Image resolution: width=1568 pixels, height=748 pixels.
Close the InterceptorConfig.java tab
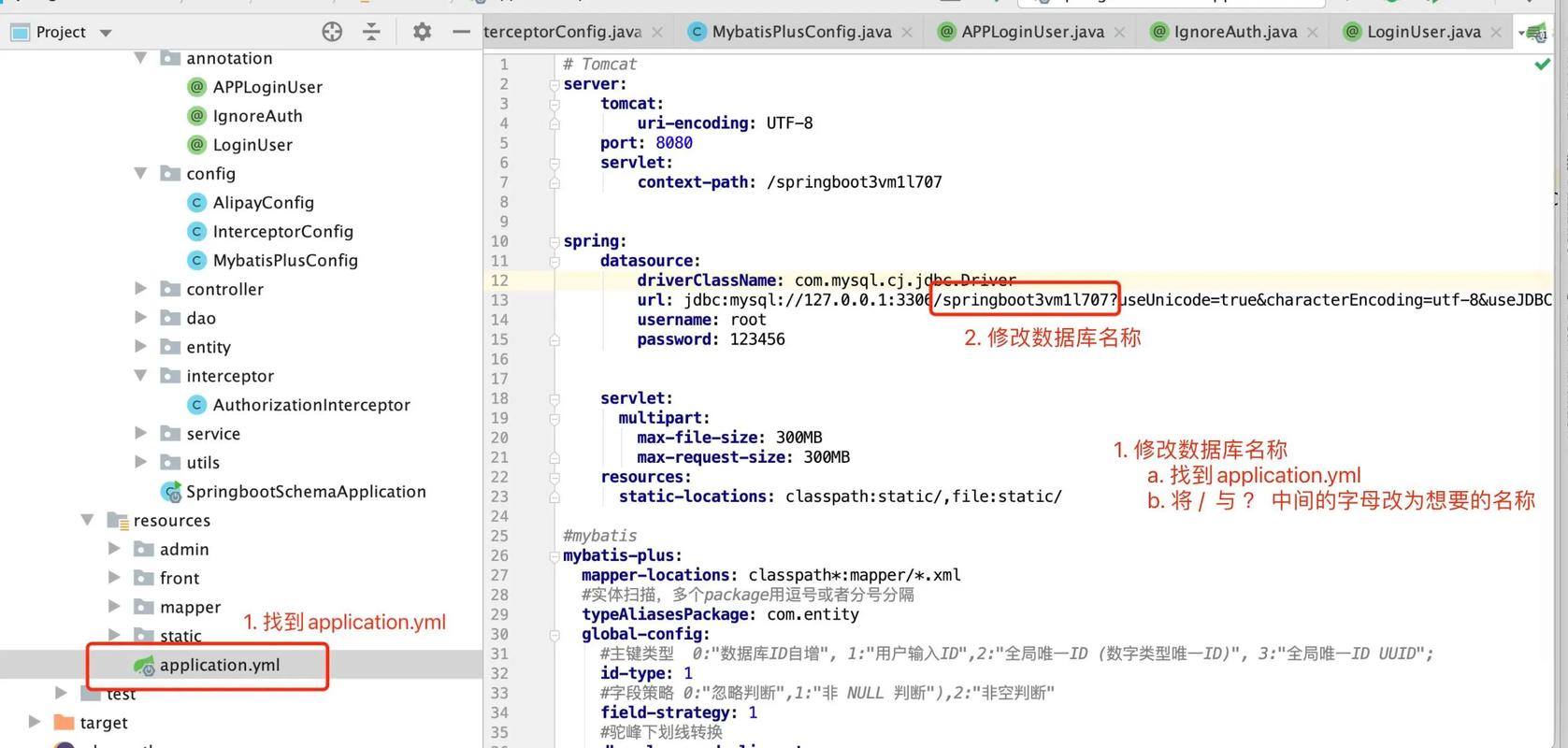tap(657, 33)
